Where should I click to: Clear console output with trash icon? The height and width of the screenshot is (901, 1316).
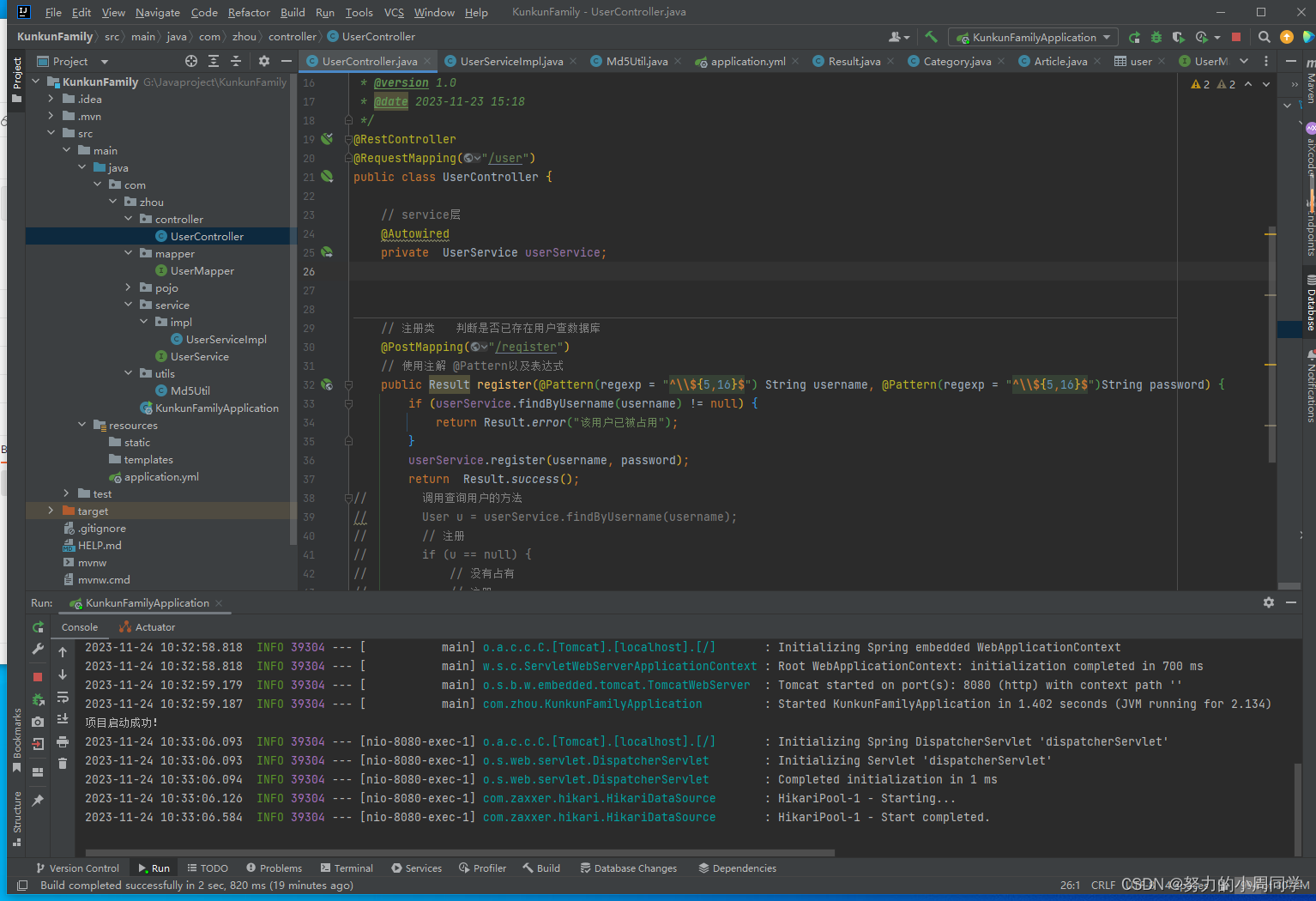(x=63, y=763)
